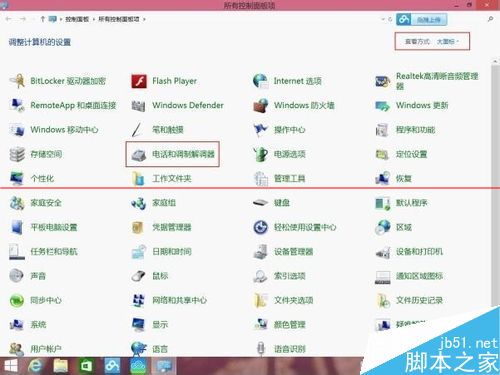Viewport: 500px width, 375px height.
Task: Open Windows 更新 icon
Action: (382, 106)
